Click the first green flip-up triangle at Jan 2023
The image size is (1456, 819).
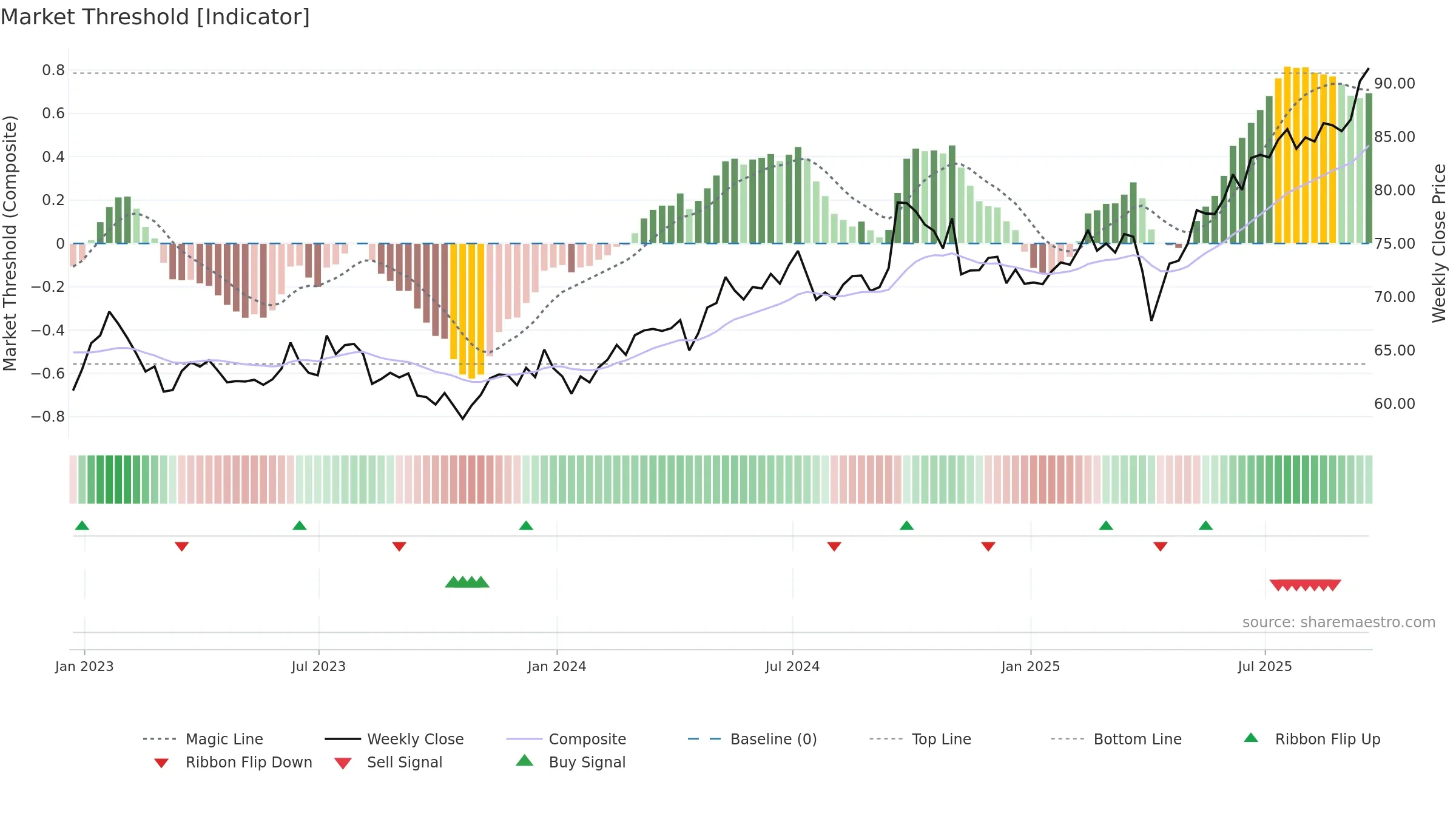coord(82,525)
